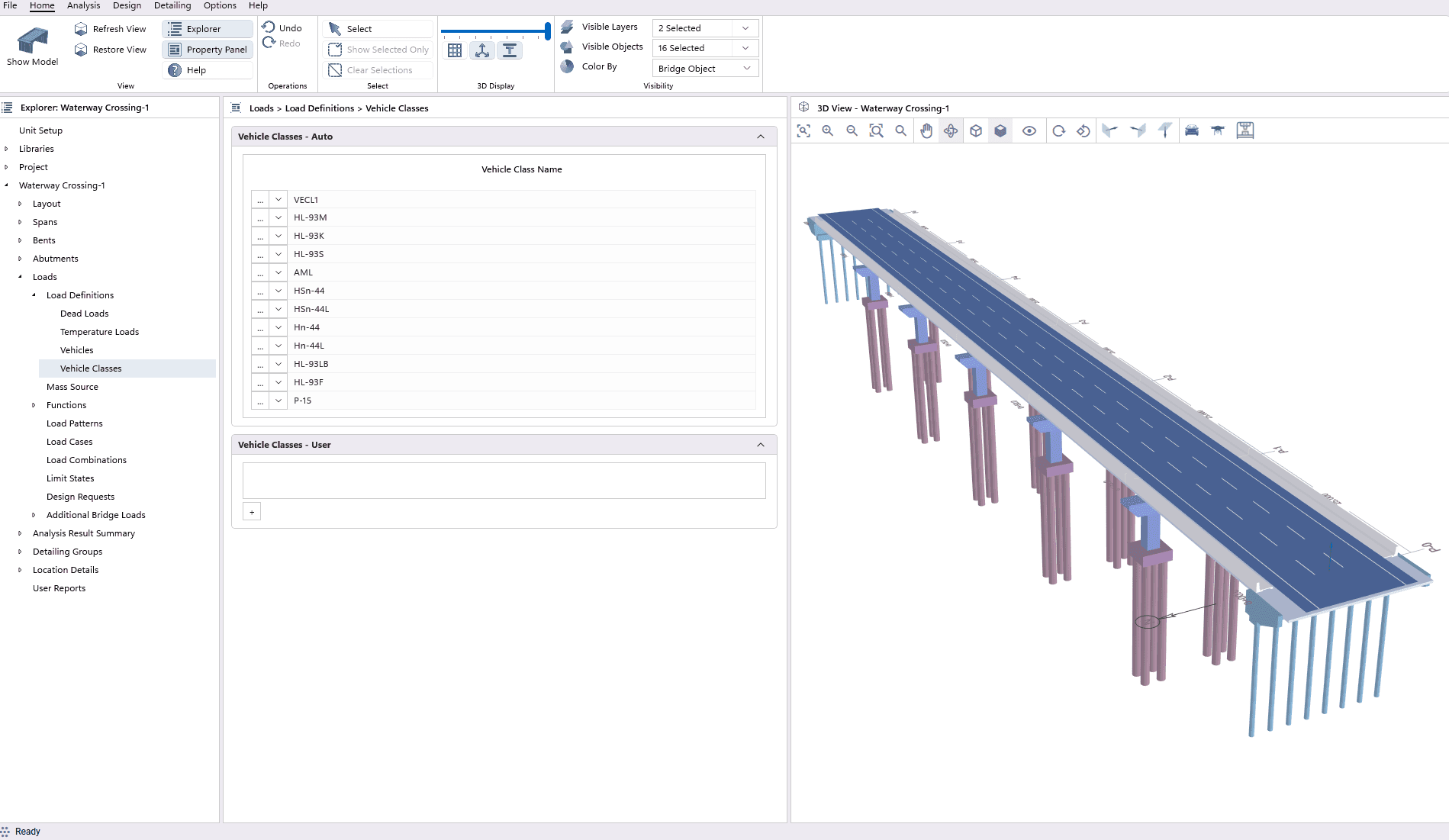Viewport: 1449px width, 840px height.
Task: Click the Refresh View icon
Action: [81, 29]
